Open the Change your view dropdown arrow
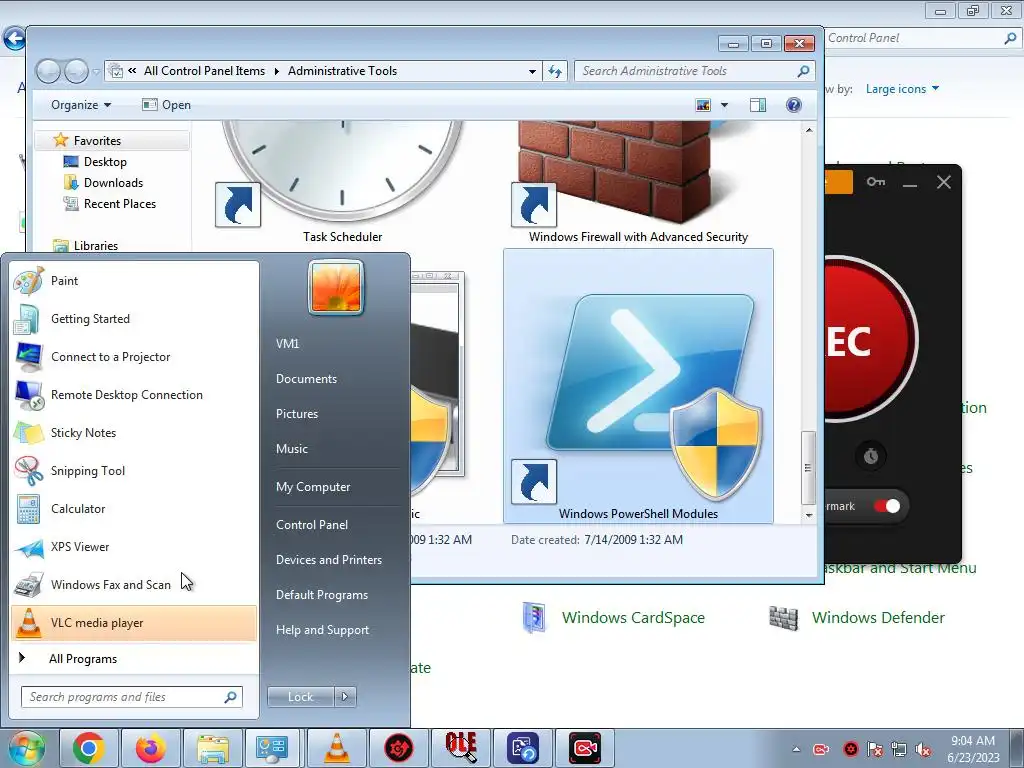 724,105
